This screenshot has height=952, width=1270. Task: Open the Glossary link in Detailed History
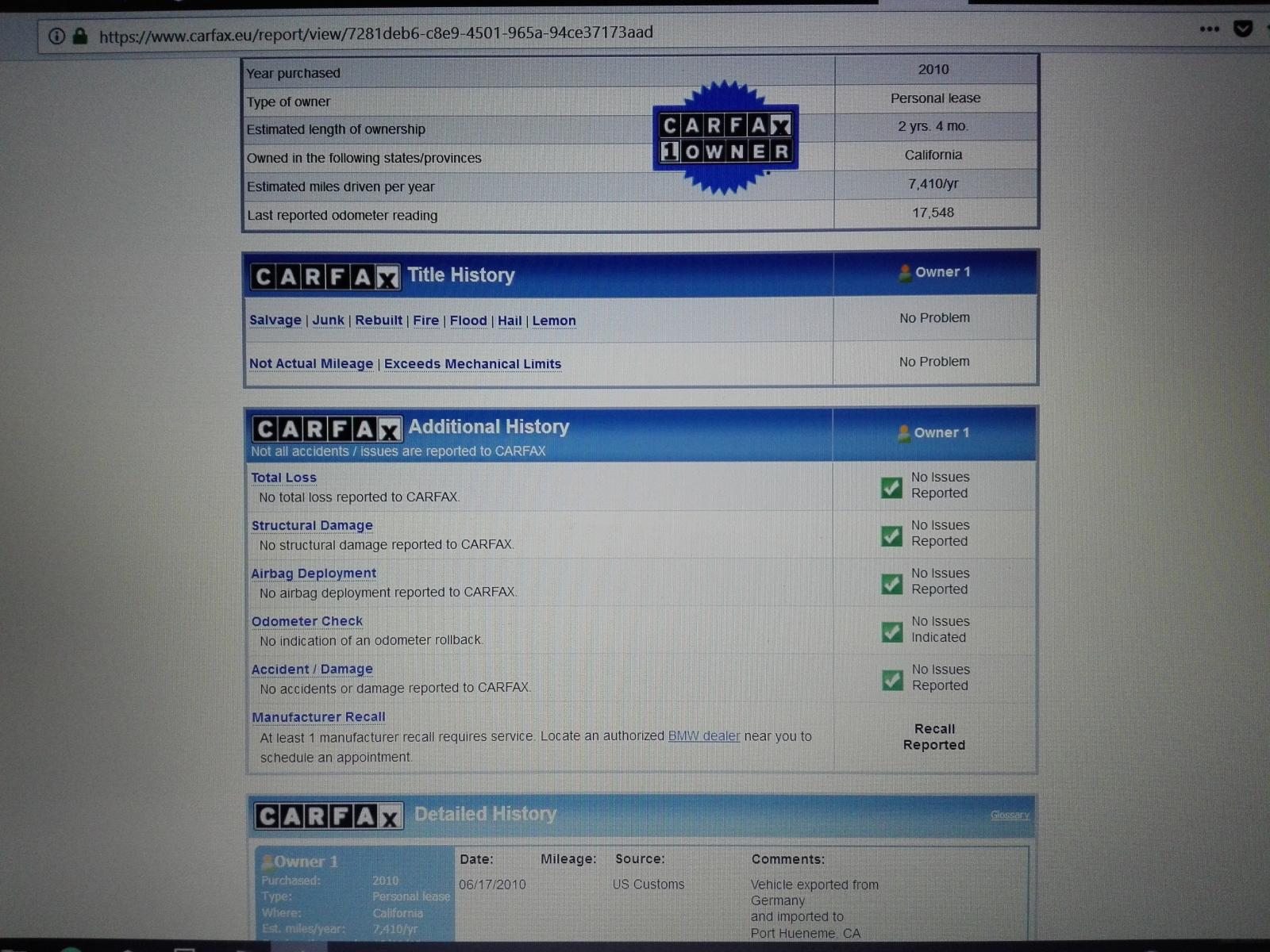coord(1009,815)
